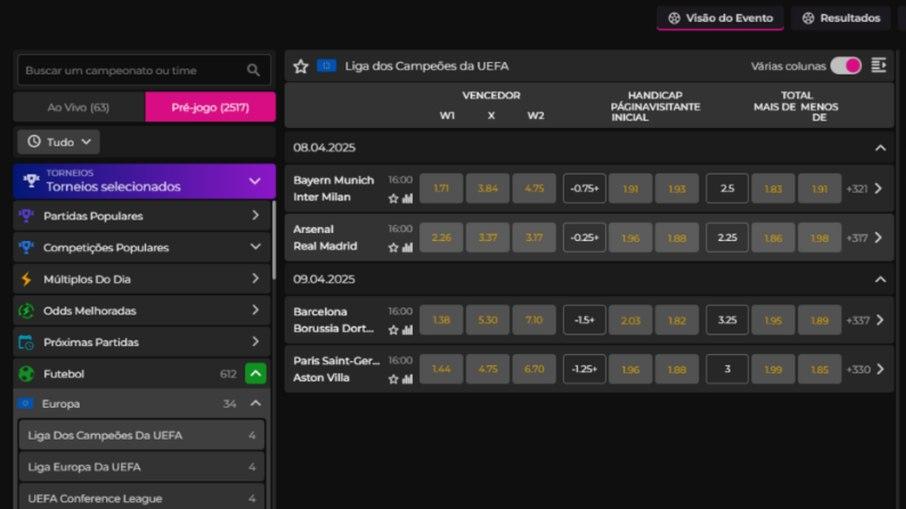Open more markets arrow for Bayern Munich match
The height and width of the screenshot is (509, 906).
879,188
